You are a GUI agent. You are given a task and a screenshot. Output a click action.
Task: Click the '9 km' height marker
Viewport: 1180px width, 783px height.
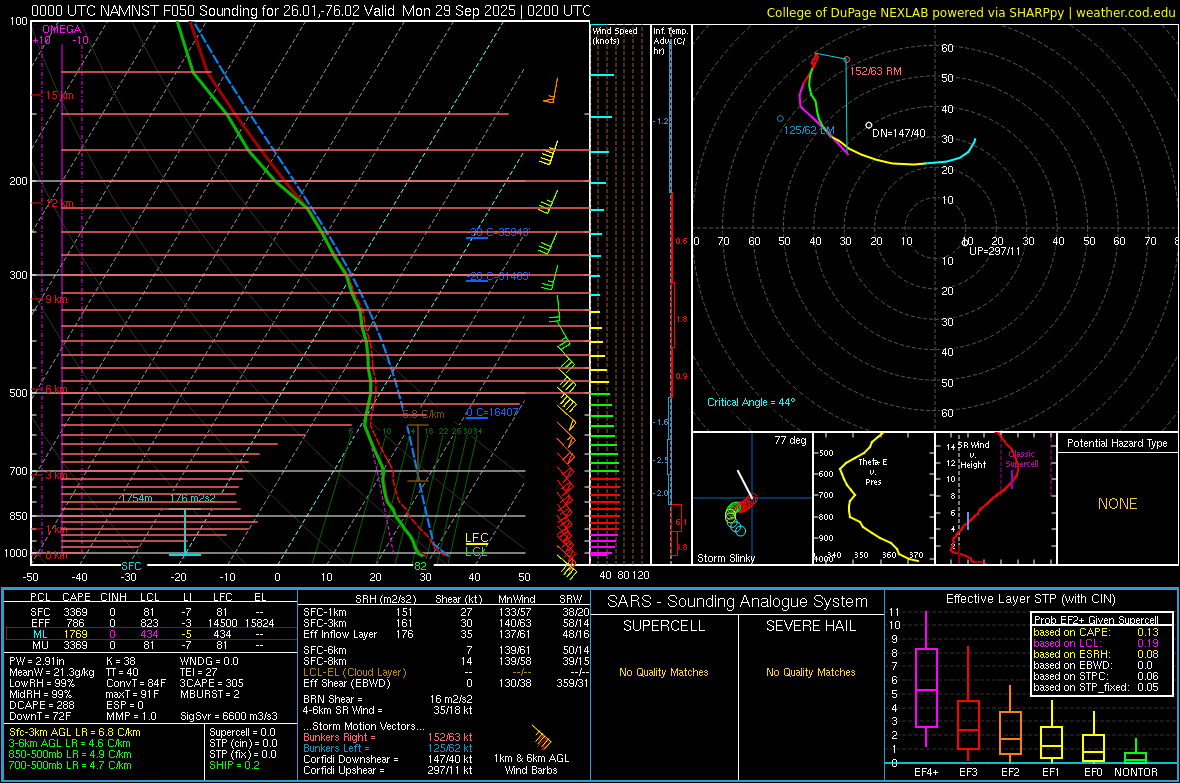coord(56,299)
